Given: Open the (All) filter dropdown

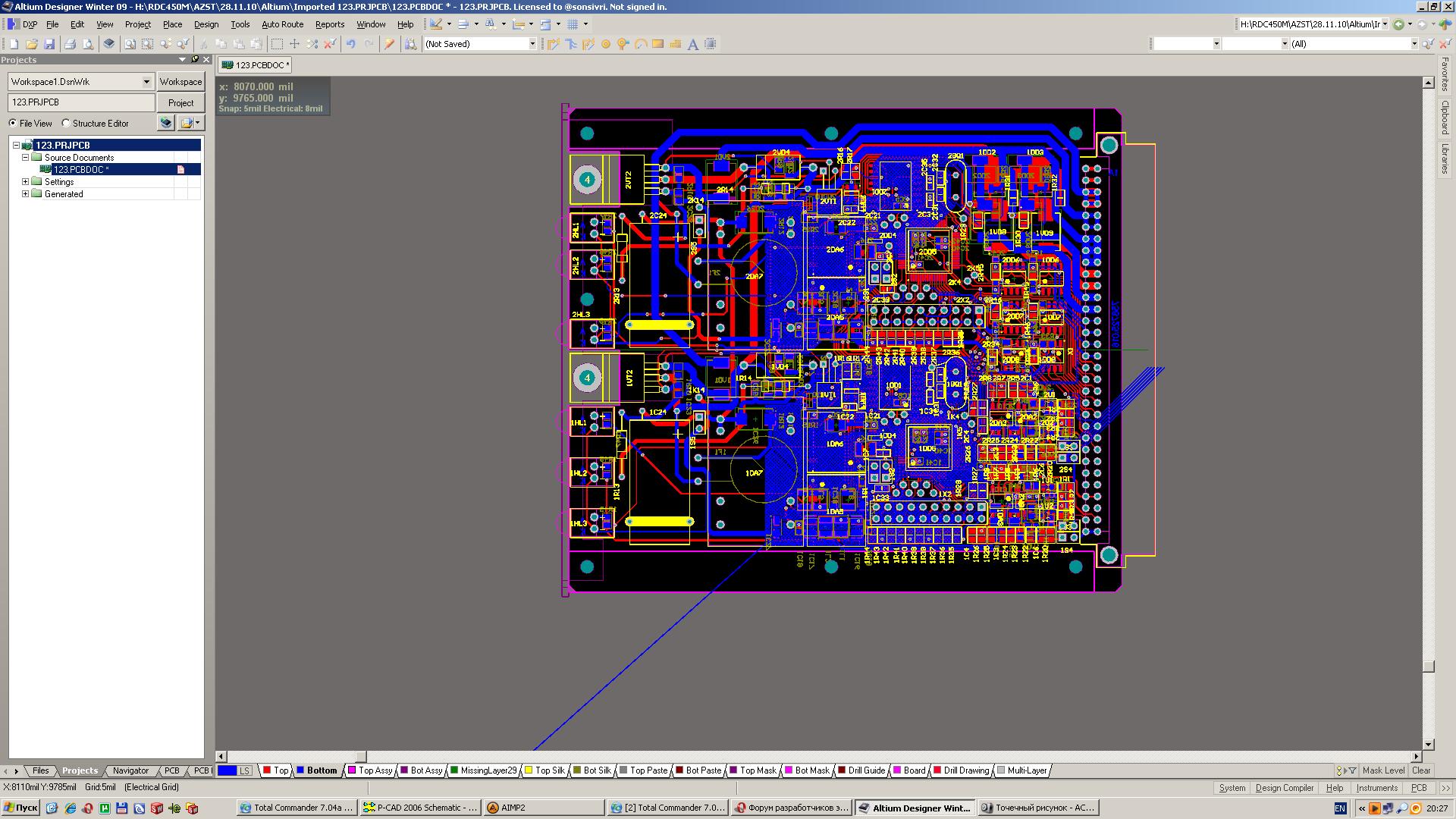Looking at the screenshot, I should coord(1414,44).
